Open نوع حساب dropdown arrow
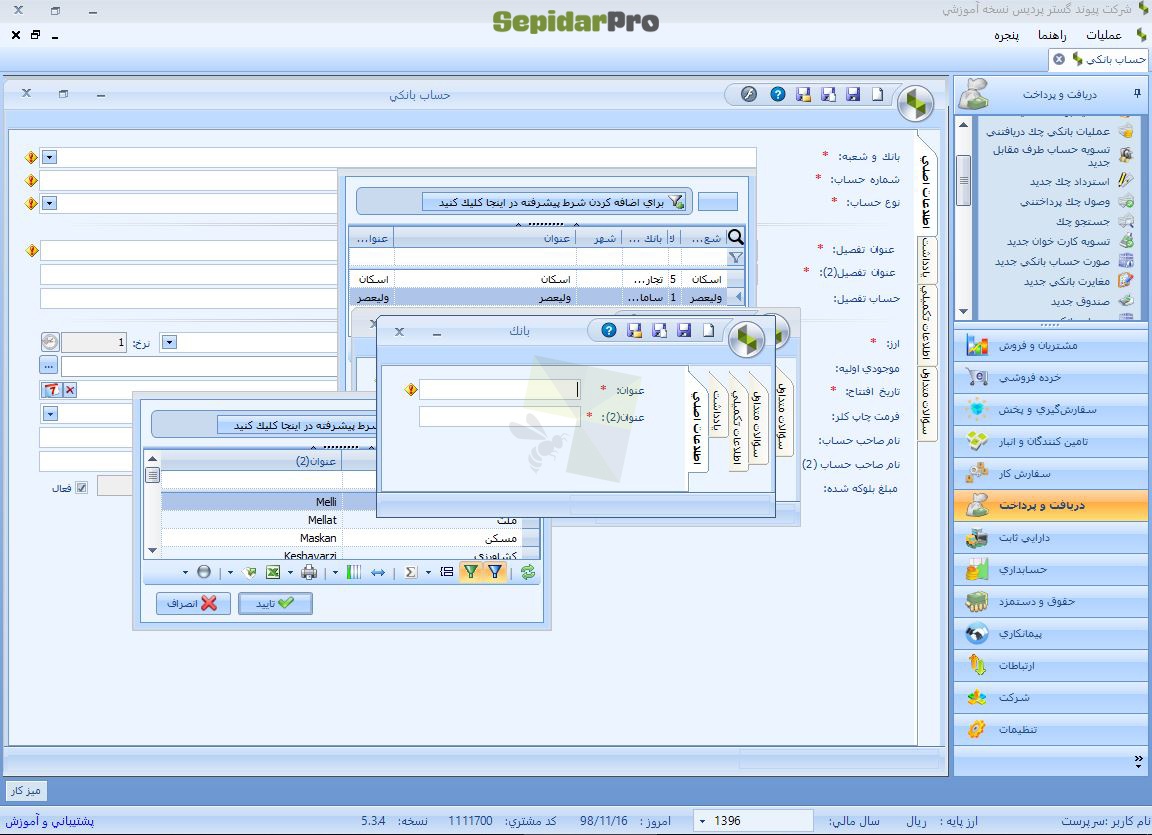 pyautogui.click(x=49, y=203)
